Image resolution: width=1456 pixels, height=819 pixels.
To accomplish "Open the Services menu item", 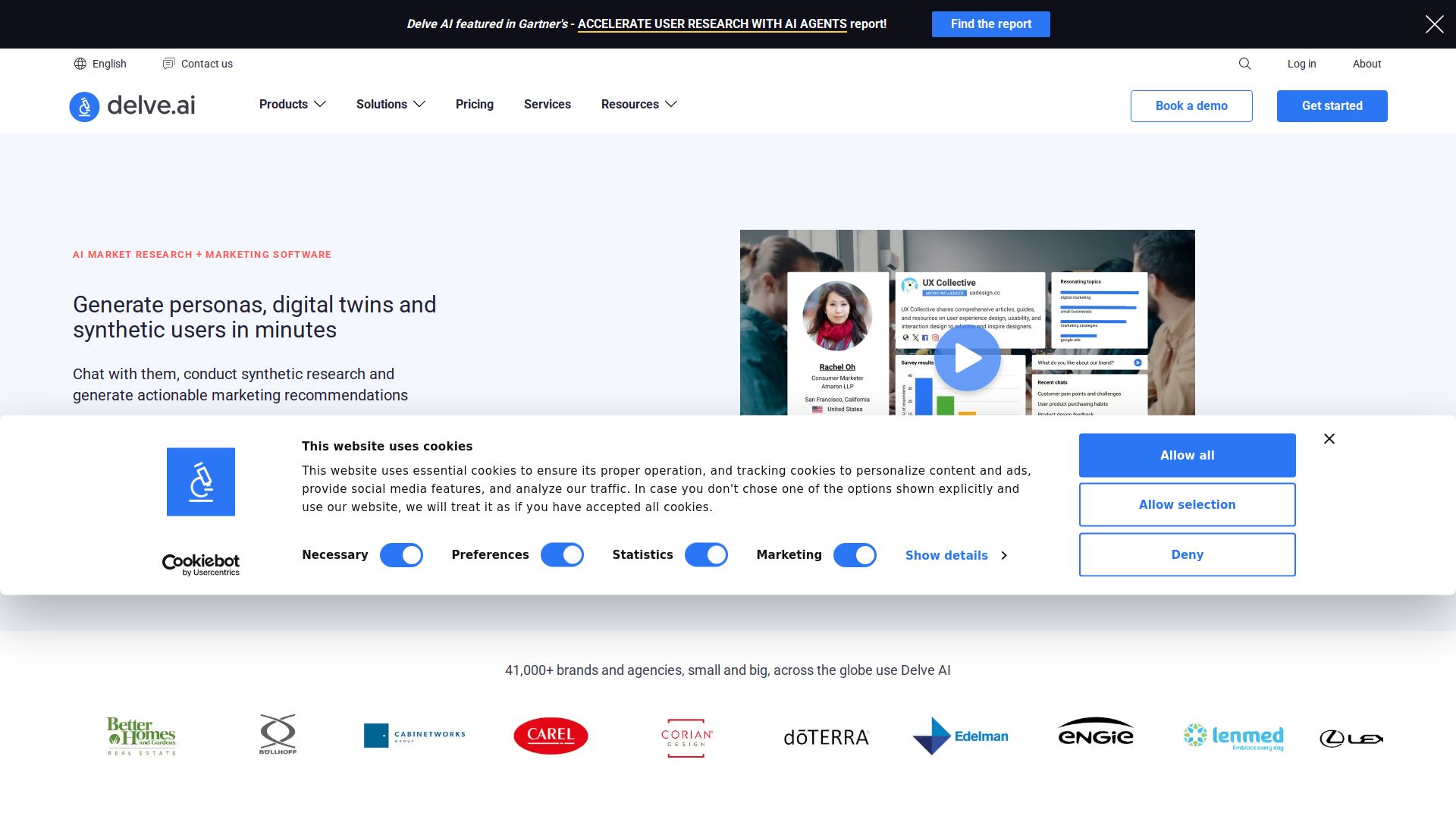I will (547, 104).
